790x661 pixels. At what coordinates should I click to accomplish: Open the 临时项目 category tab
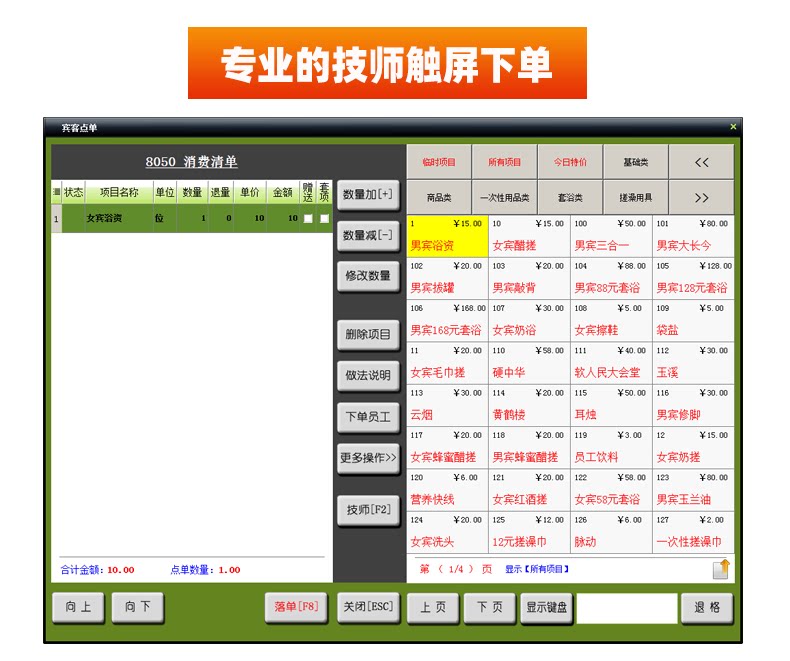[439, 162]
